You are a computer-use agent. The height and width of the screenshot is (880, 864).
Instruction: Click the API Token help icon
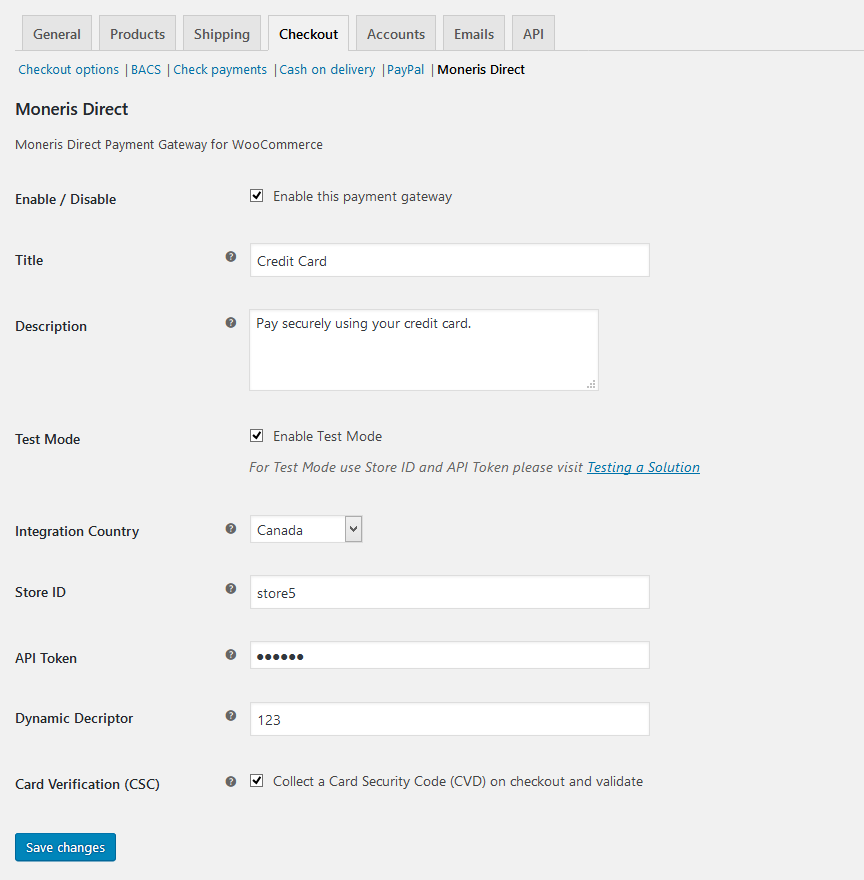231,655
